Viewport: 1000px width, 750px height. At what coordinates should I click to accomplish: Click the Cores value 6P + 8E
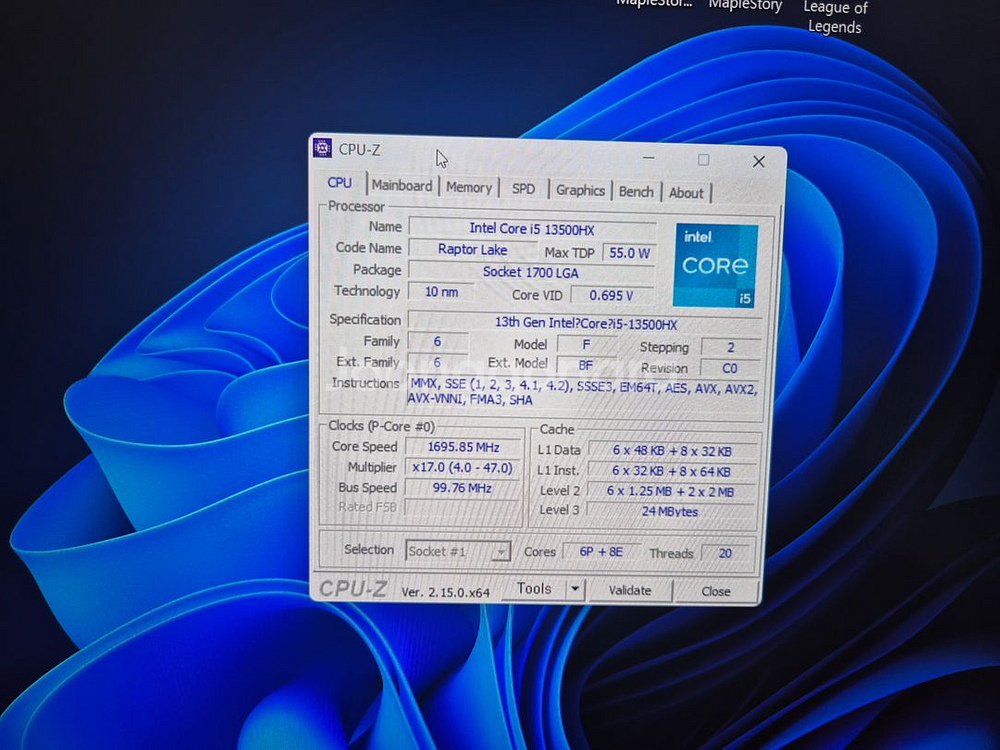point(601,552)
